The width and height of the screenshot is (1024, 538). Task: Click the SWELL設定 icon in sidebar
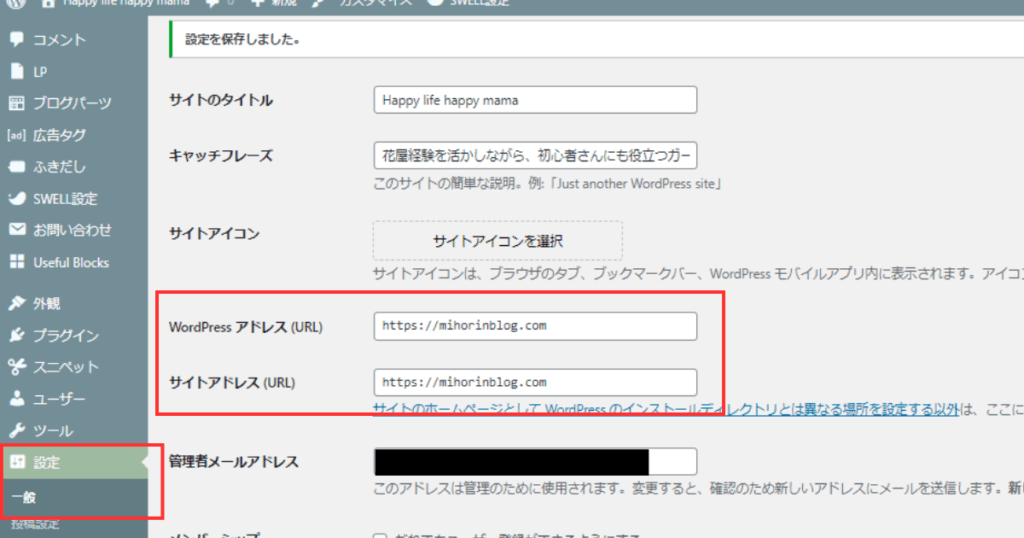16,198
